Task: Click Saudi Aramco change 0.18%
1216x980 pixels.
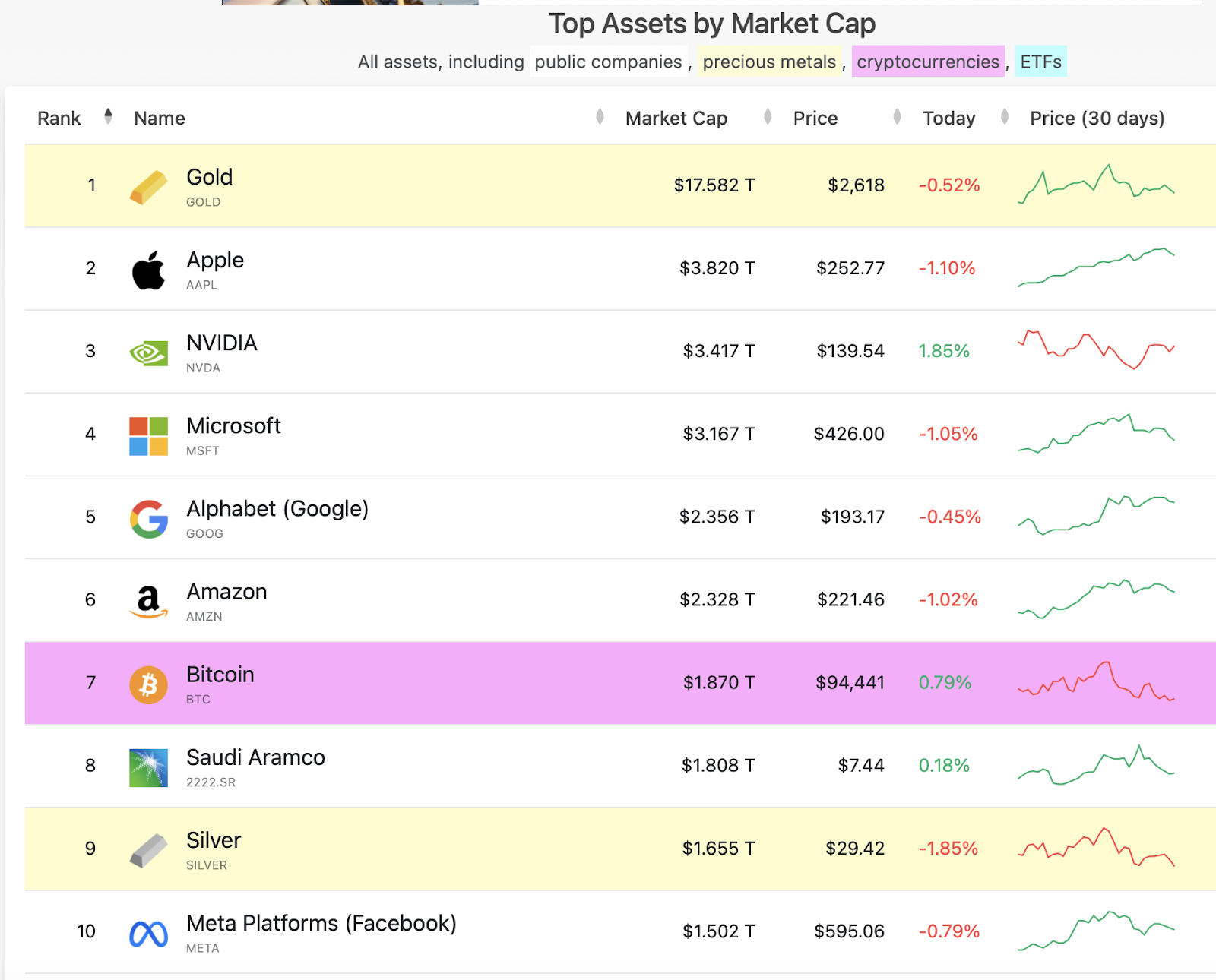Action: (x=944, y=765)
